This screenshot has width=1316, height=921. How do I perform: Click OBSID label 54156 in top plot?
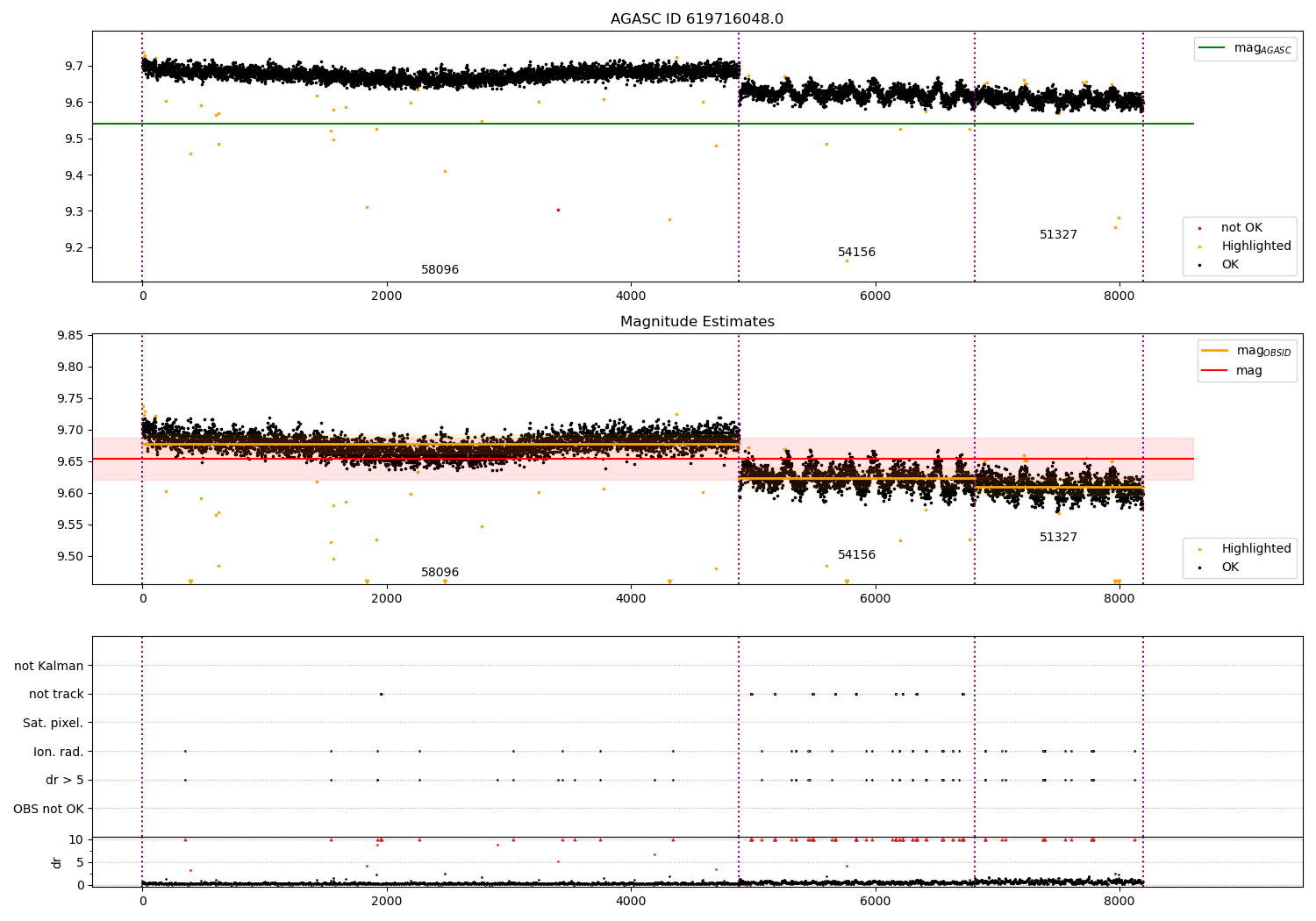(x=856, y=253)
